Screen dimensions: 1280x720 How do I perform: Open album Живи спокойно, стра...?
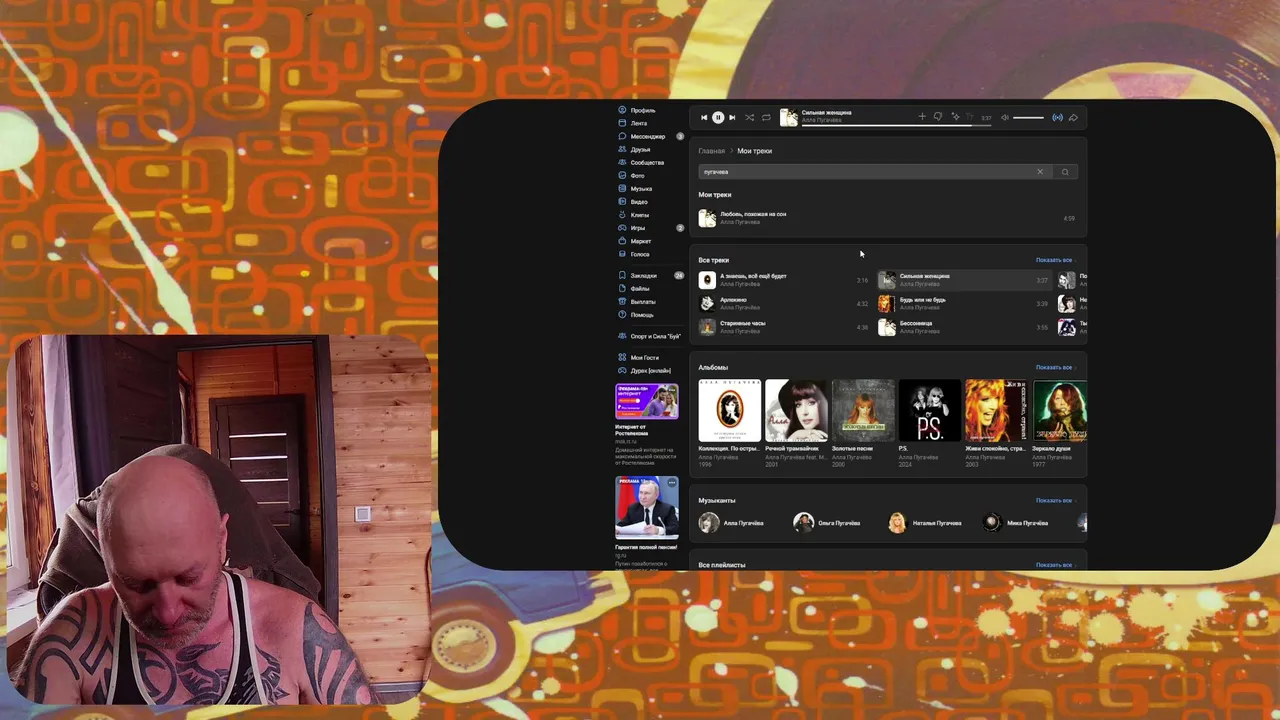(x=996, y=410)
